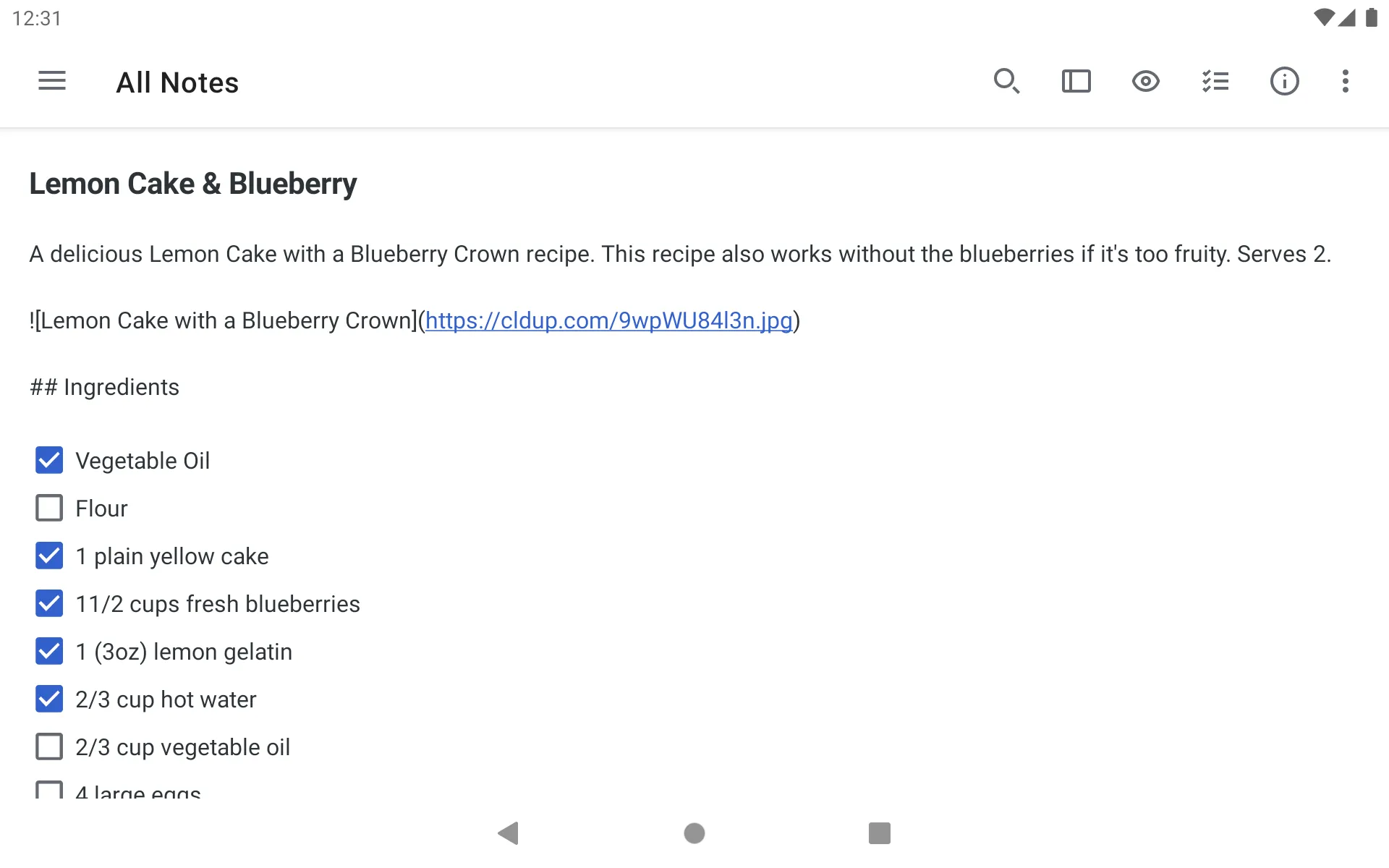Open document info with the info icon

coord(1285,82)
